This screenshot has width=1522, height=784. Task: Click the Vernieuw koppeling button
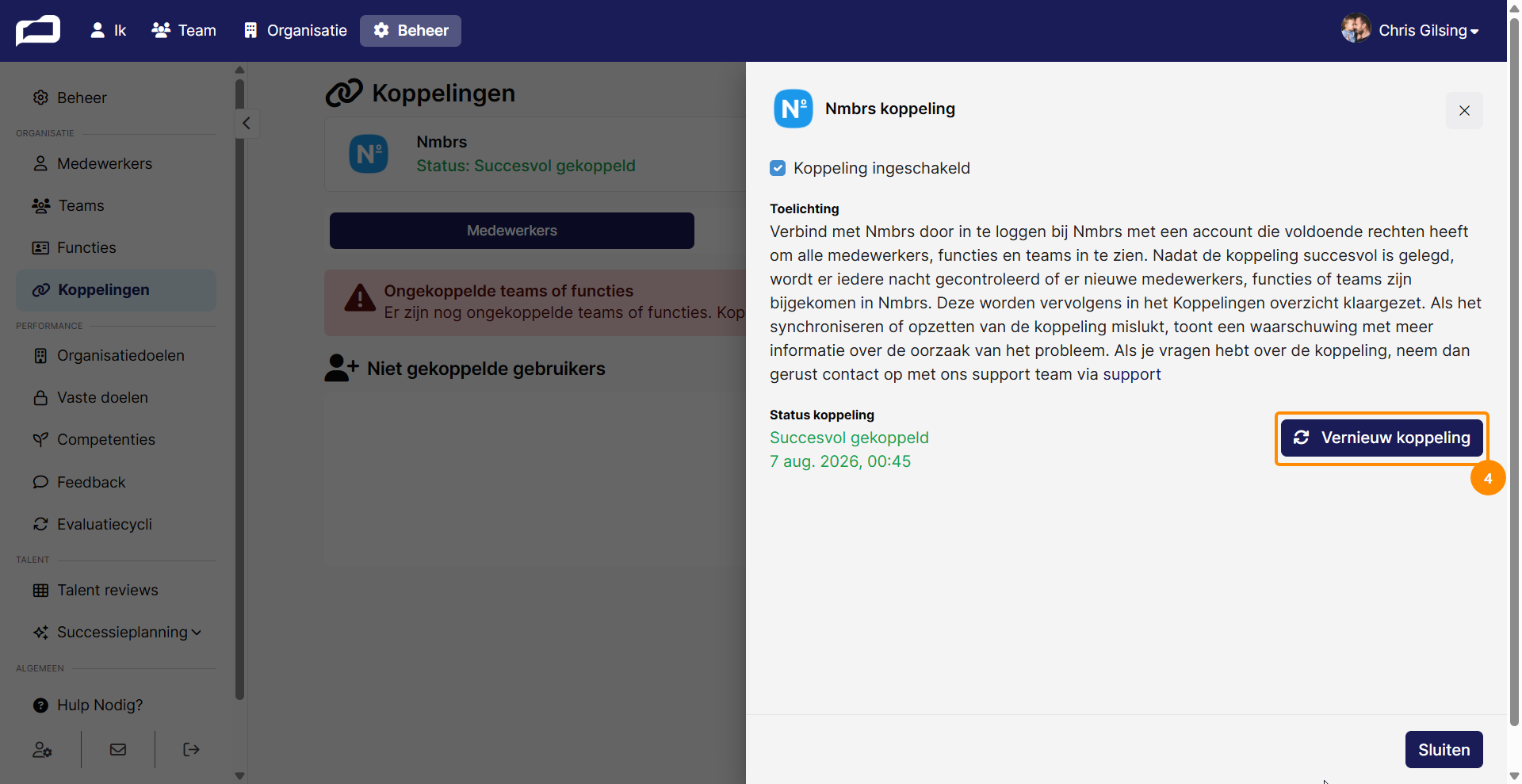point(1382,438)
